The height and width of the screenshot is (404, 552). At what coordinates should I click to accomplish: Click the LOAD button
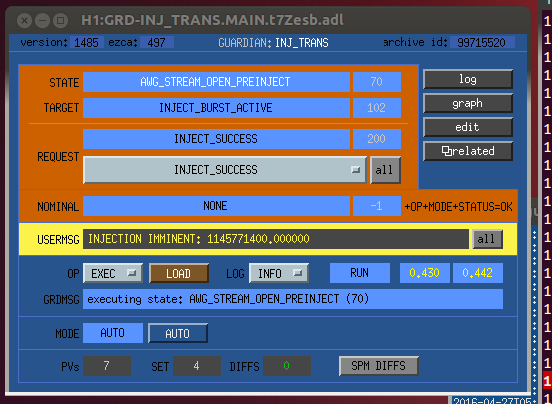[179, 273]
